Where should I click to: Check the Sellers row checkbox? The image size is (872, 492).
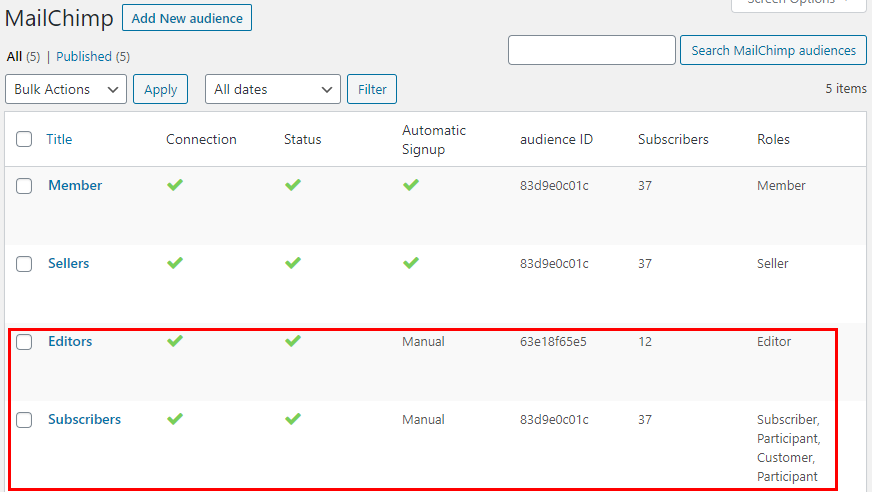point(24,264)
